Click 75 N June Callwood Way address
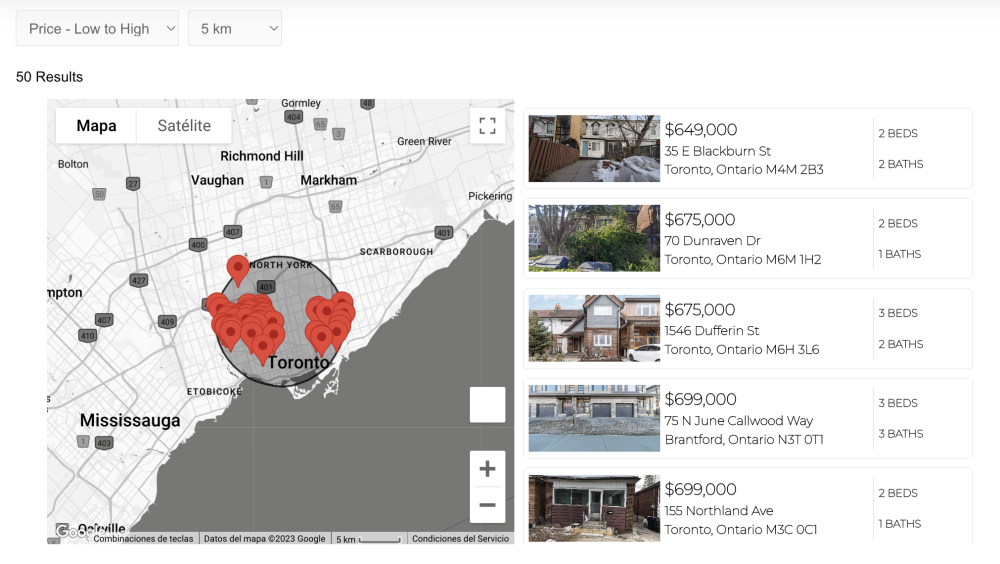Image resolution: width=1000 pixels, height=564 pixels. pos(739,420)
